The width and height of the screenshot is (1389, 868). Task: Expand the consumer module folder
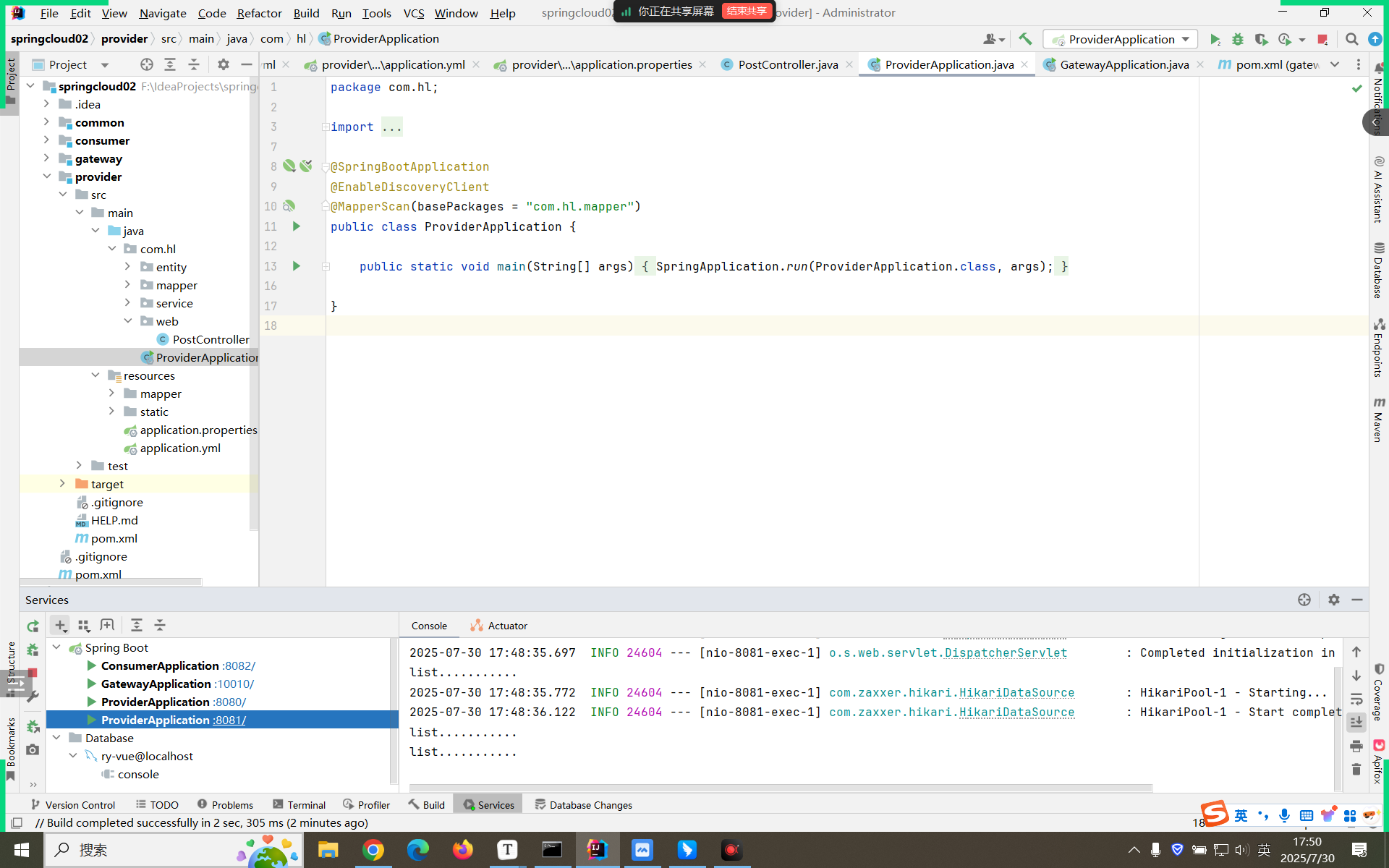click(x=46, y=140)
